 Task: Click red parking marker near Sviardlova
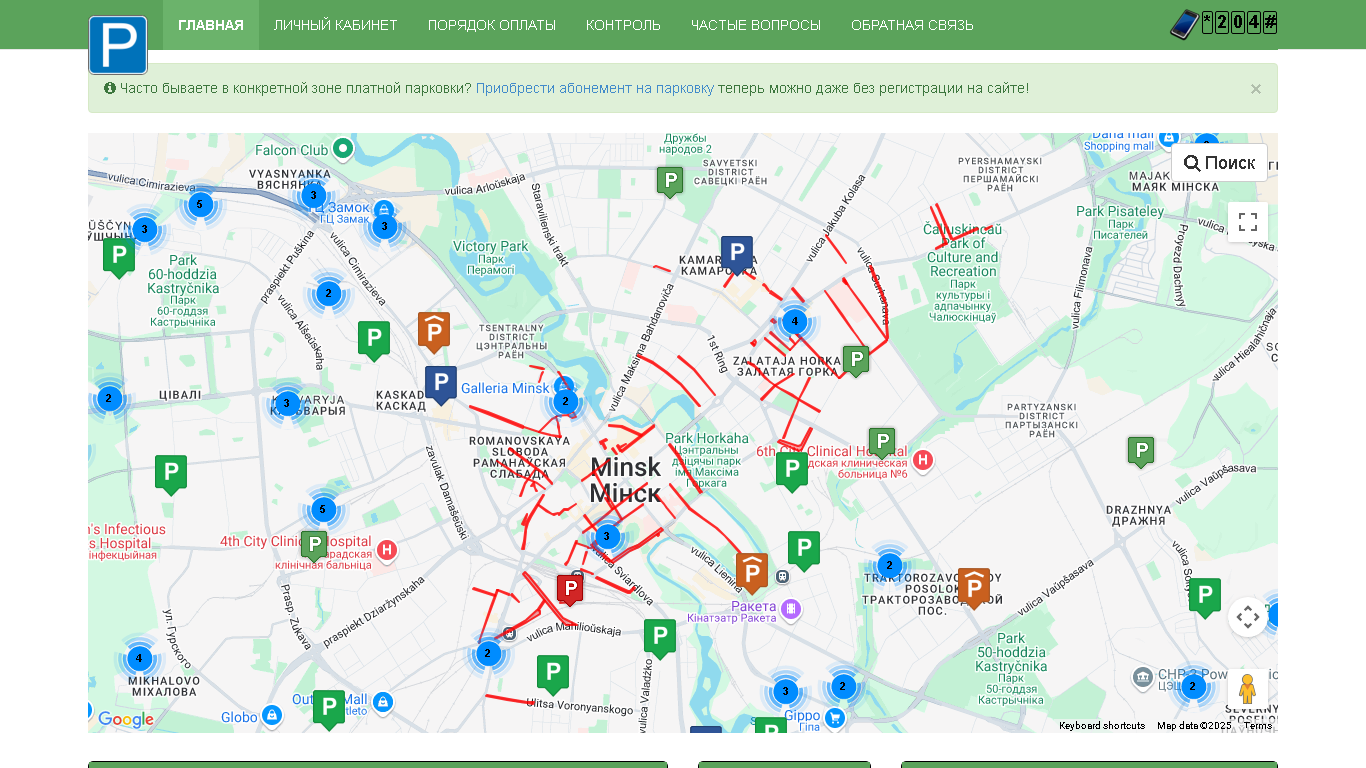coord(570,589)
